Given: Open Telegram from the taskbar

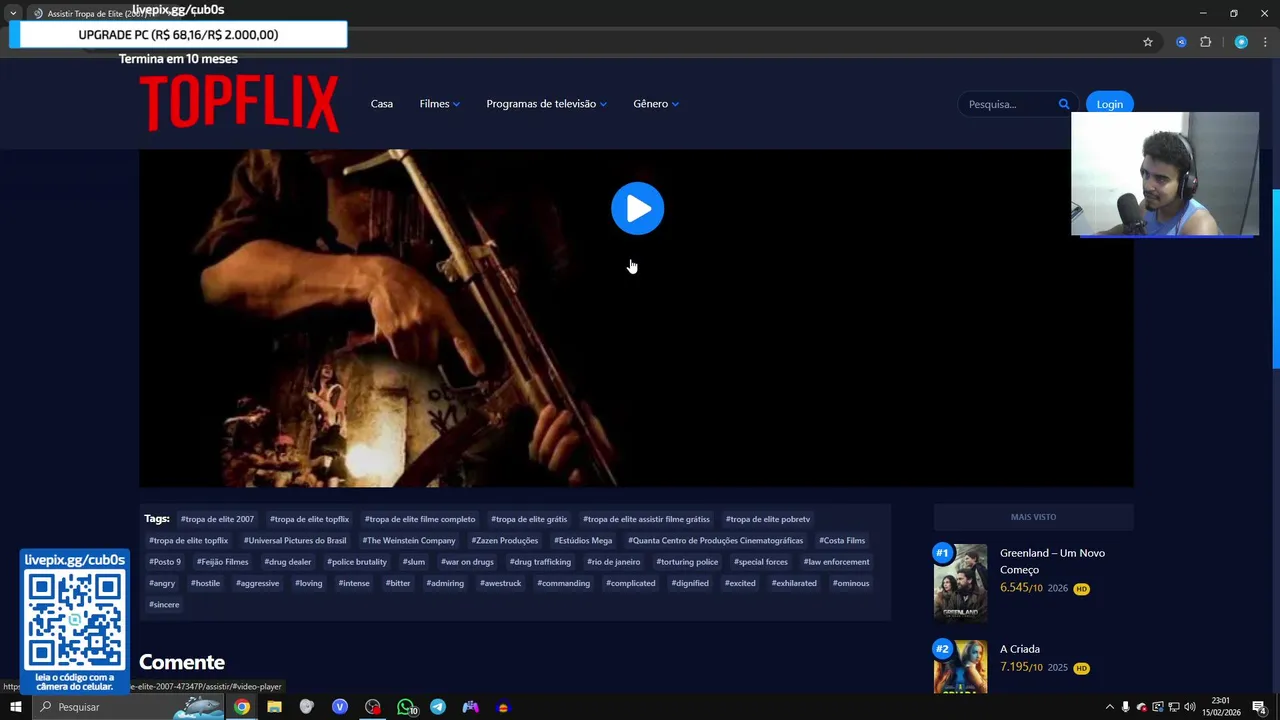Looking at the screenshot, I should tap(438, 707).
